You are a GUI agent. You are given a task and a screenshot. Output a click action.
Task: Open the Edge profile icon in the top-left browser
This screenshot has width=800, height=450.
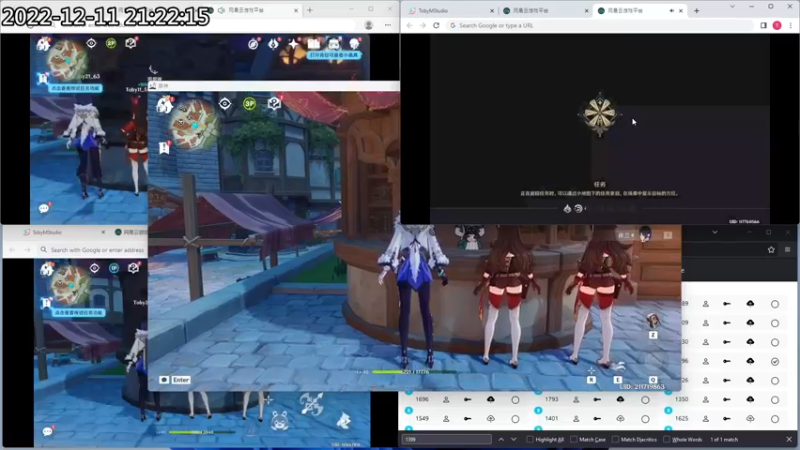click(368, 25)
